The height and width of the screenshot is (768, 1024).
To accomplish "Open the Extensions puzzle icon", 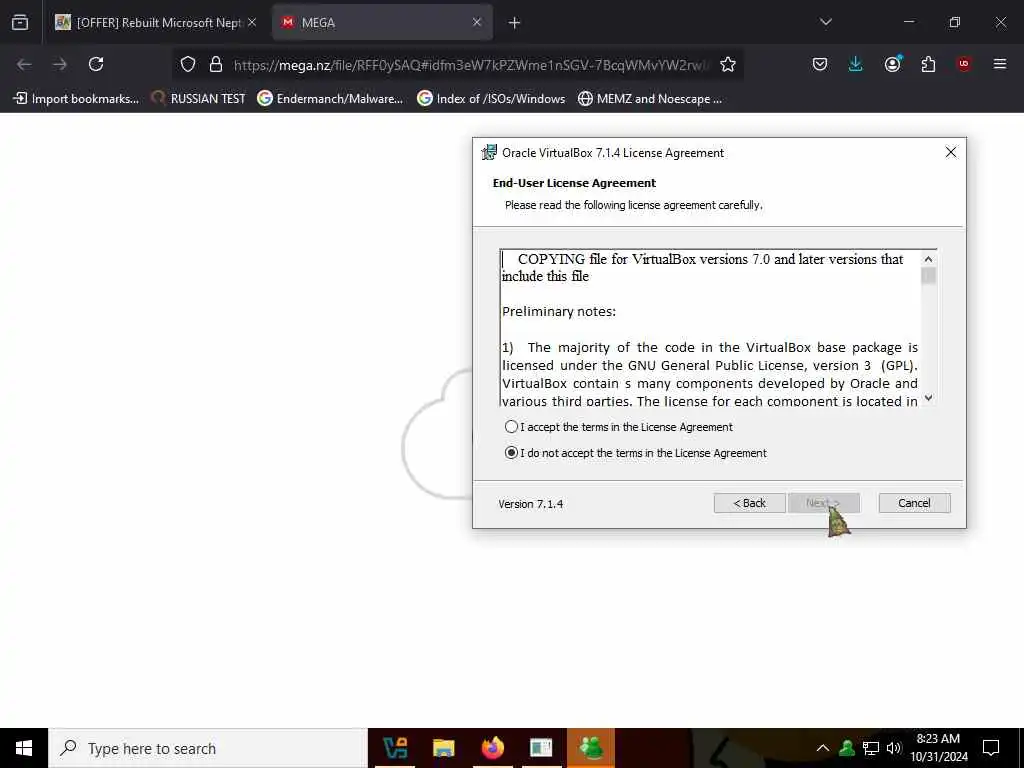I will coord(928,64).
